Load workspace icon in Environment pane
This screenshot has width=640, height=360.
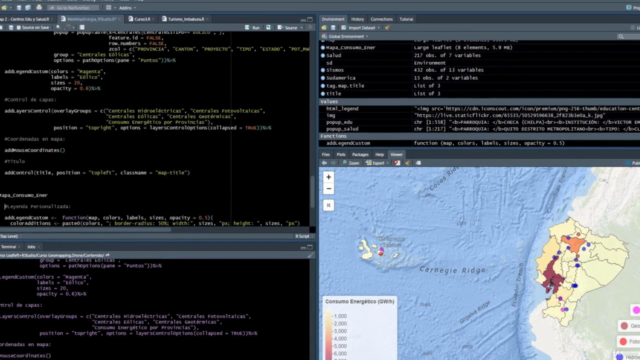324,28
